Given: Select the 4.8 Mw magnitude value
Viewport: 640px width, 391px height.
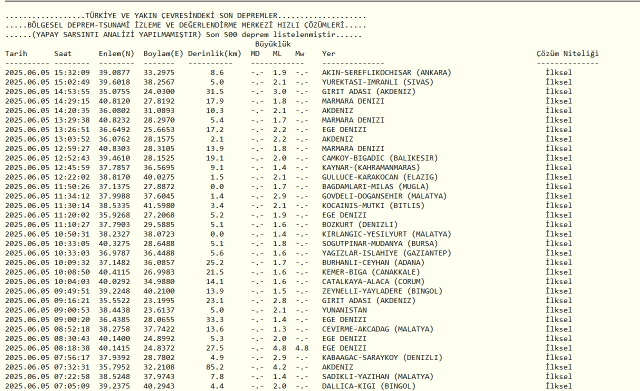Looking at the screenshot, I should 302,348.
